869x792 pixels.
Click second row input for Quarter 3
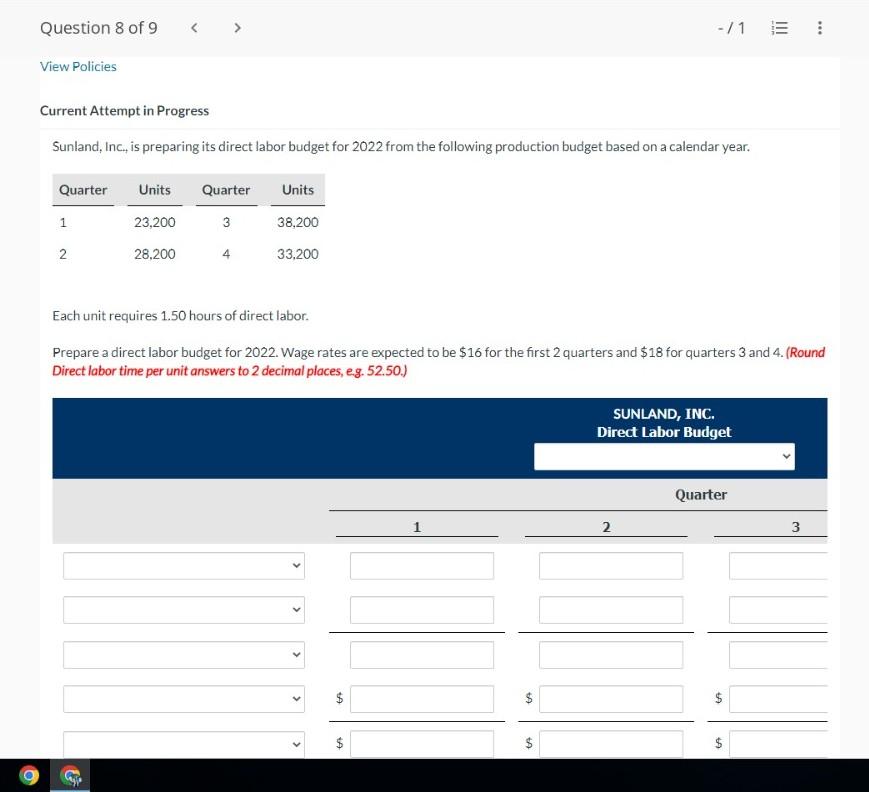[x=778, y=610]
